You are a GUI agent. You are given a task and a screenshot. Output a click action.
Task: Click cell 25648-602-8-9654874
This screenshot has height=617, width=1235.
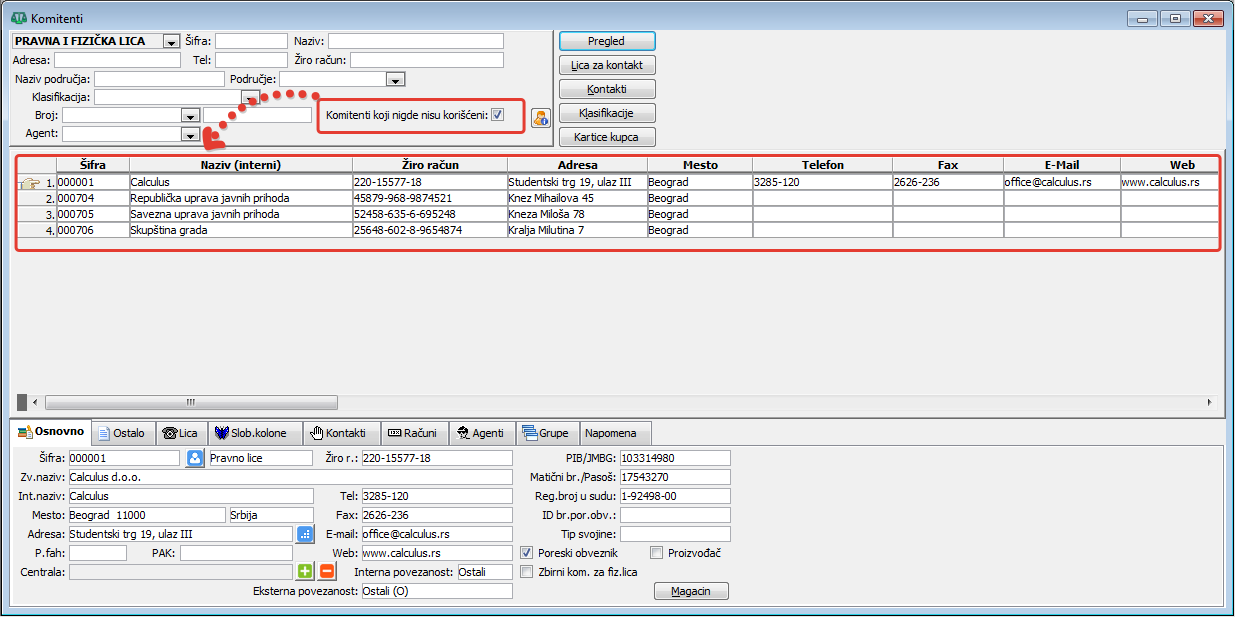click(x=430, y=230)
